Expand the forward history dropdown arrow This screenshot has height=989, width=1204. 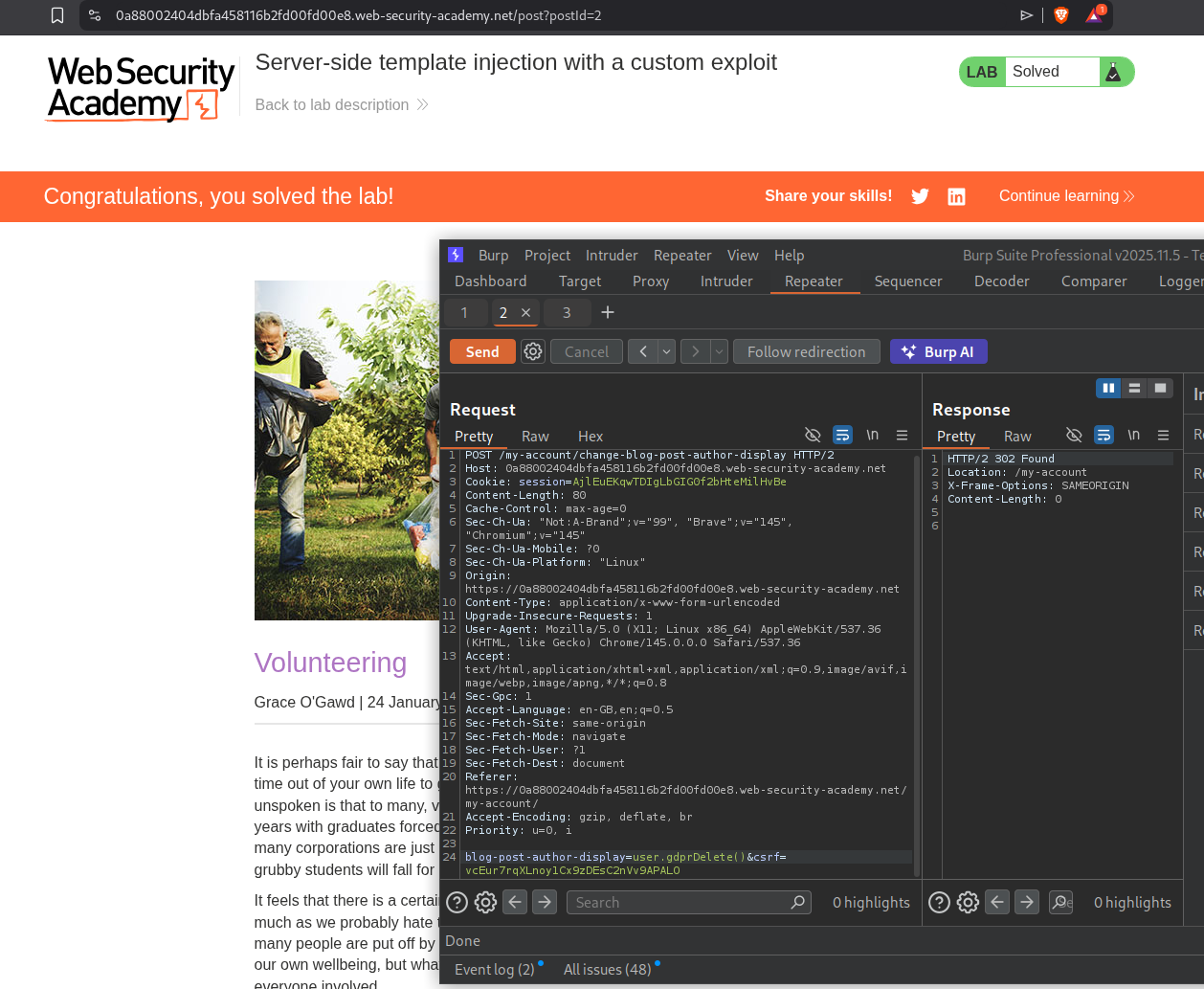tap(720, 351)
